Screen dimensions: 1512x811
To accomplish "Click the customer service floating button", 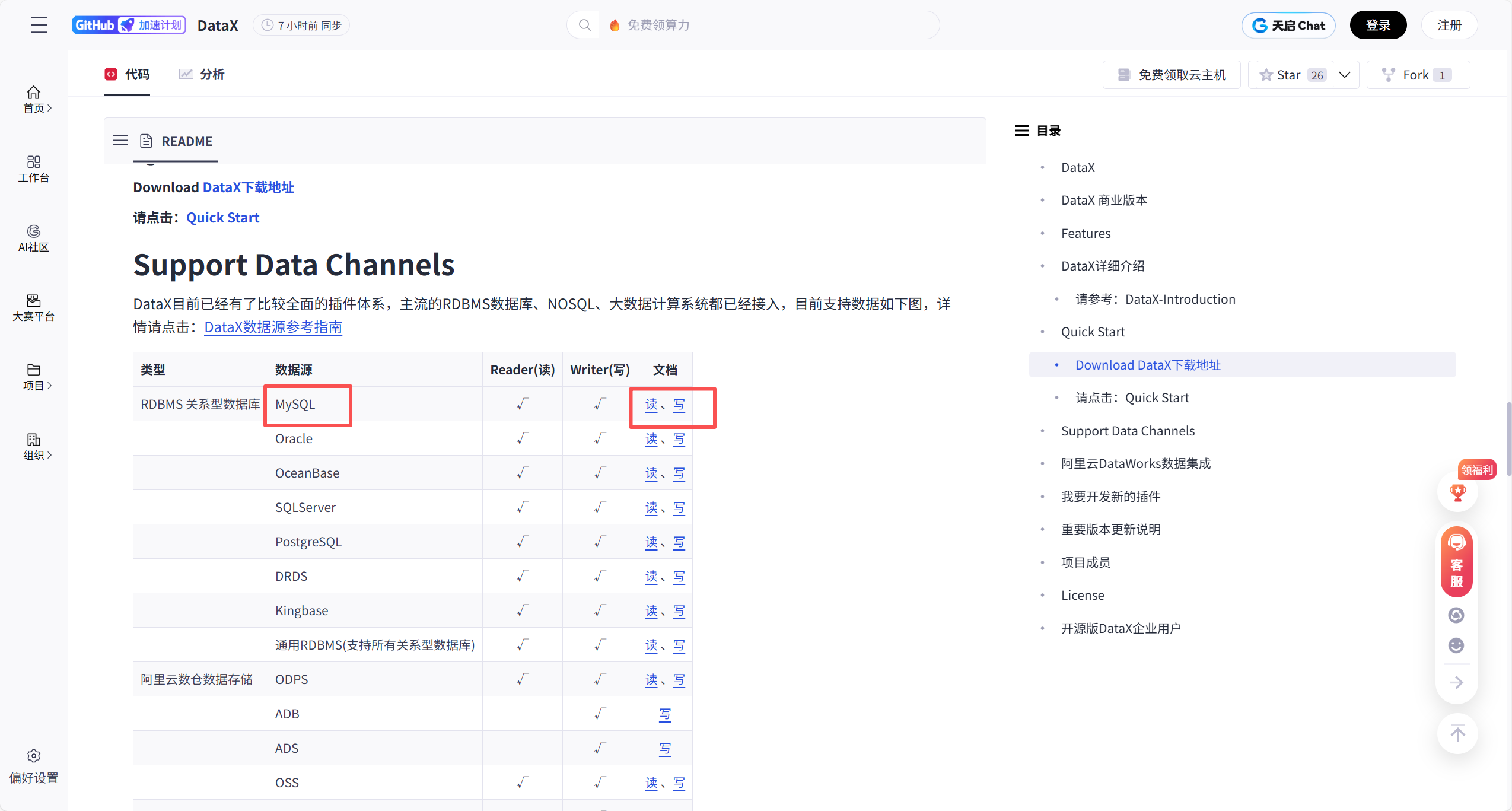I will 1456,561.
